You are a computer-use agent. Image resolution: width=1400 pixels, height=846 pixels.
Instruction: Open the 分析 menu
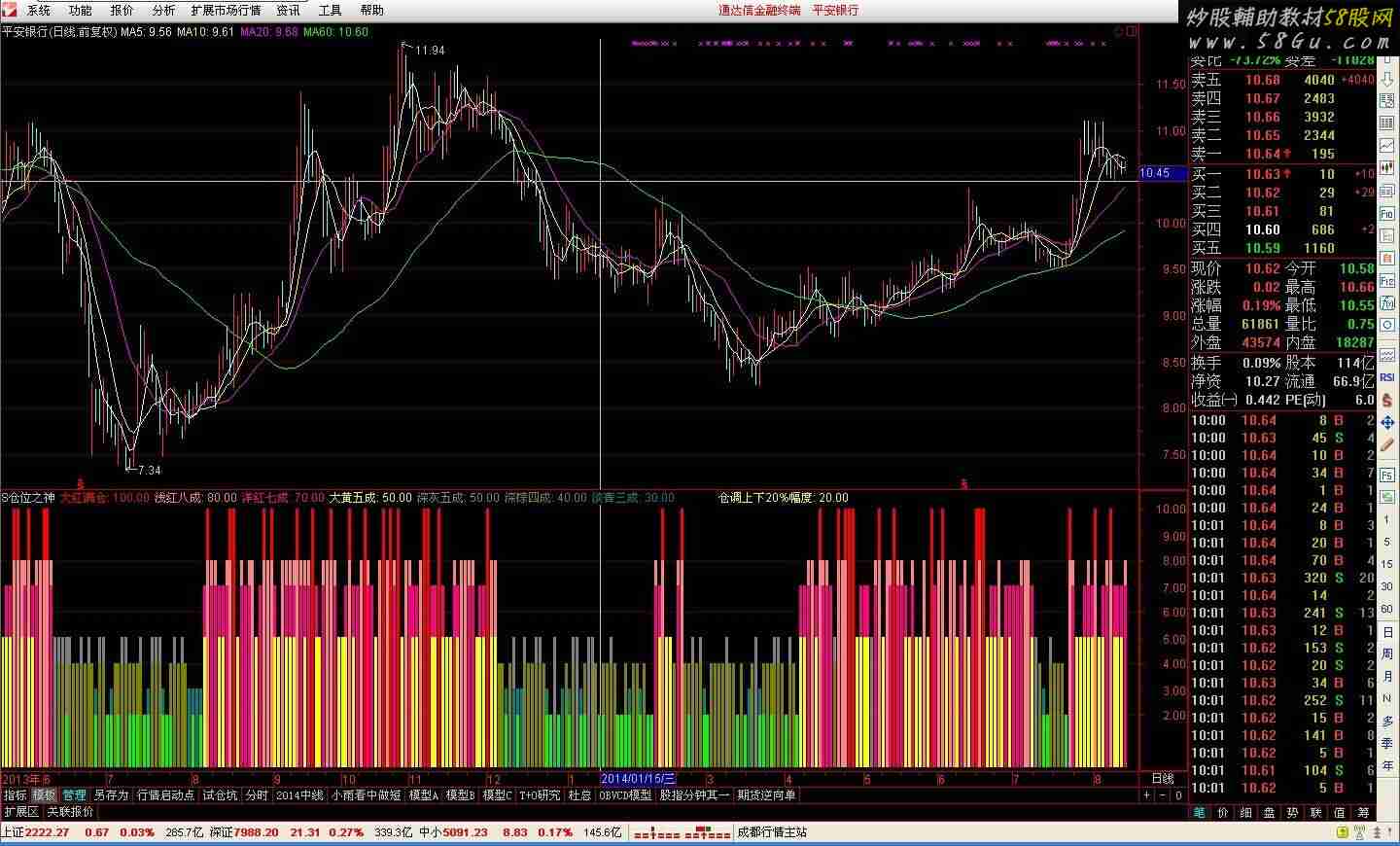click(x=163, y=10)
